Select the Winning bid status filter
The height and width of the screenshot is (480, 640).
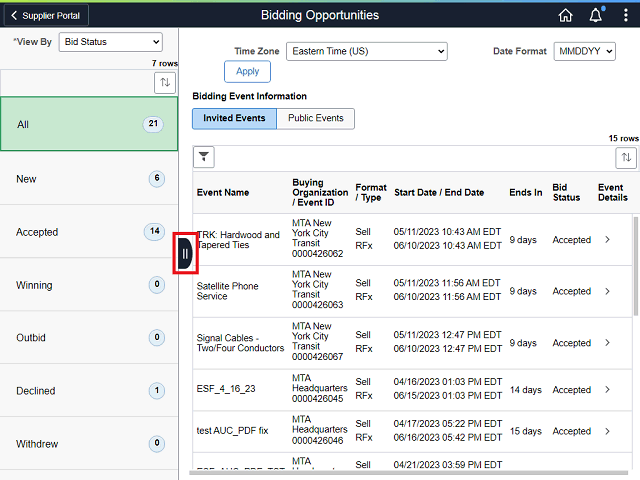pos(89,284)
